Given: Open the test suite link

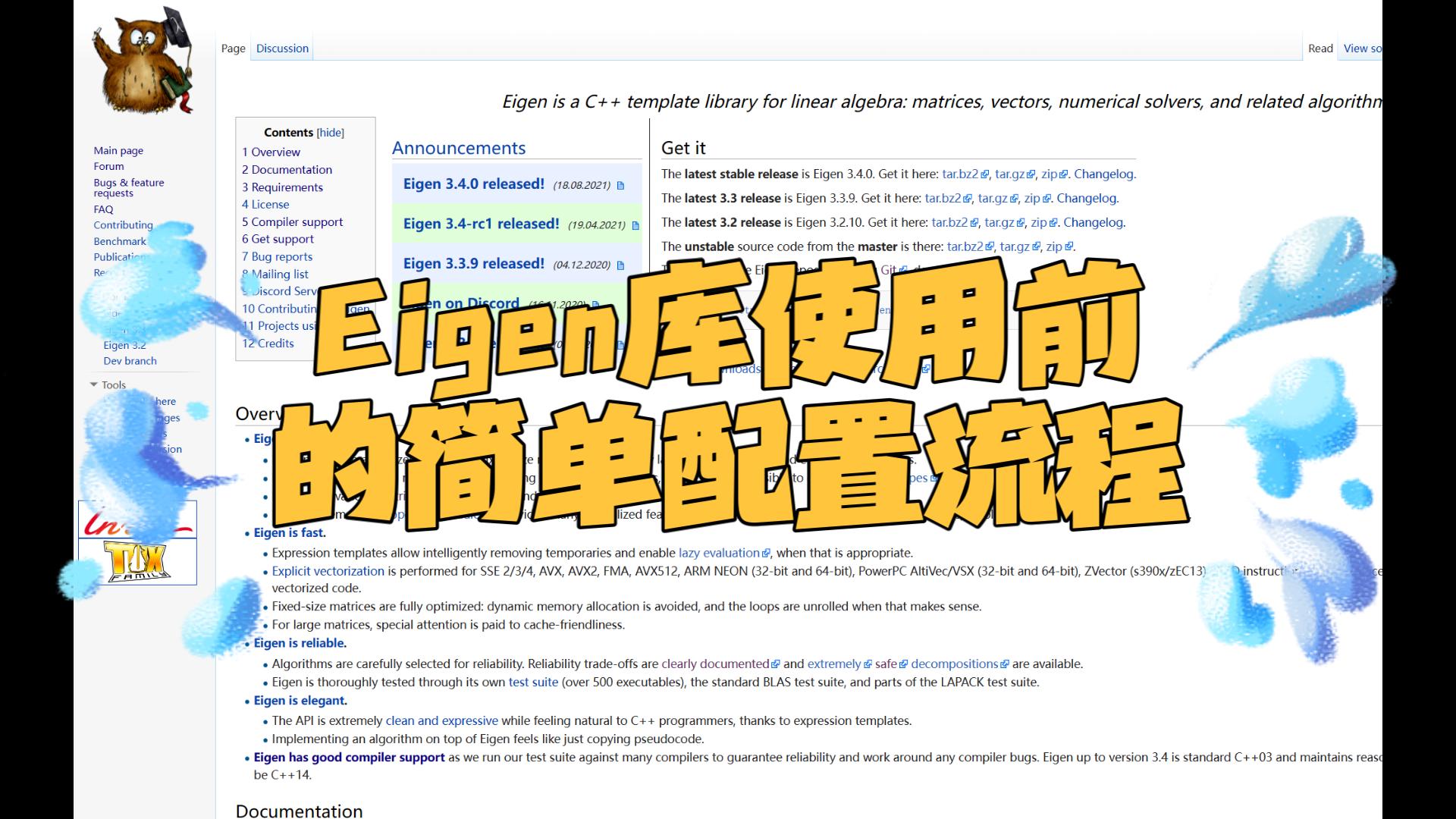Looking at the screenshot, I should [533, 682].
